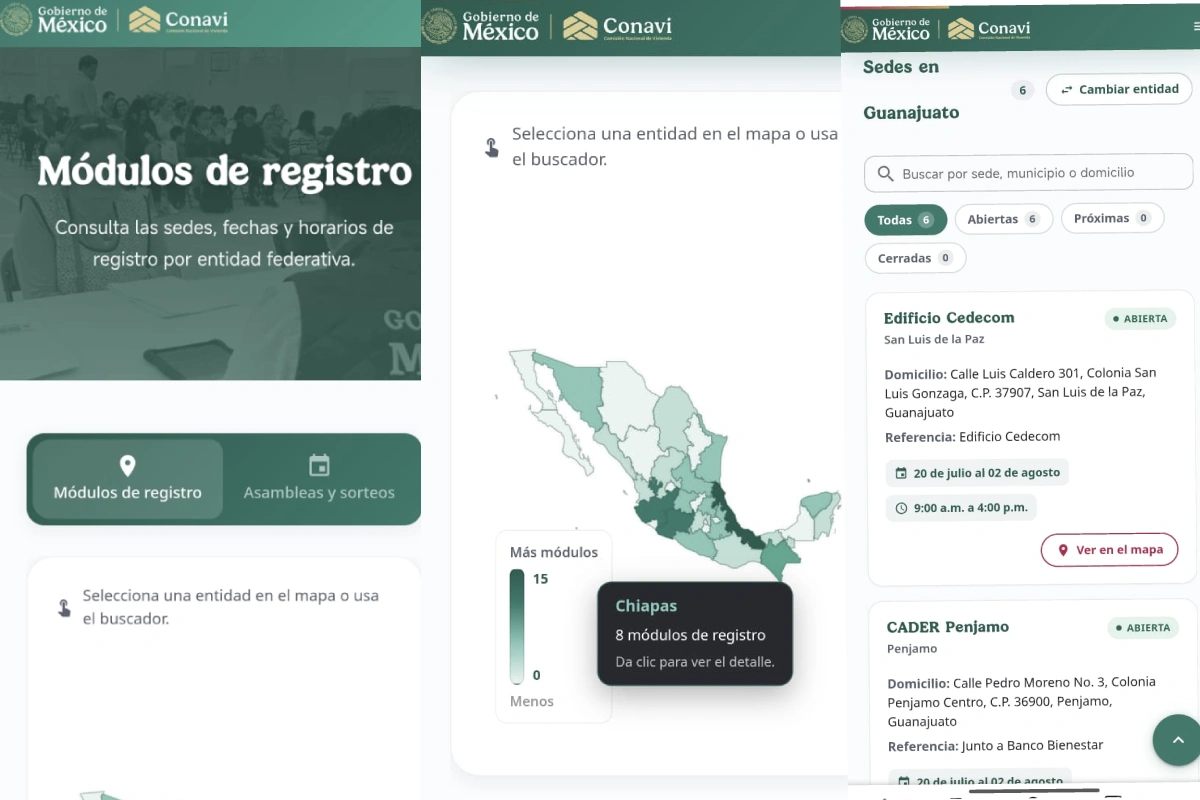The width and height of the screenshot is (1200, 800).
Task: Click "Da clic para ver el detalle." text
Action: click(x=695, y=662)
